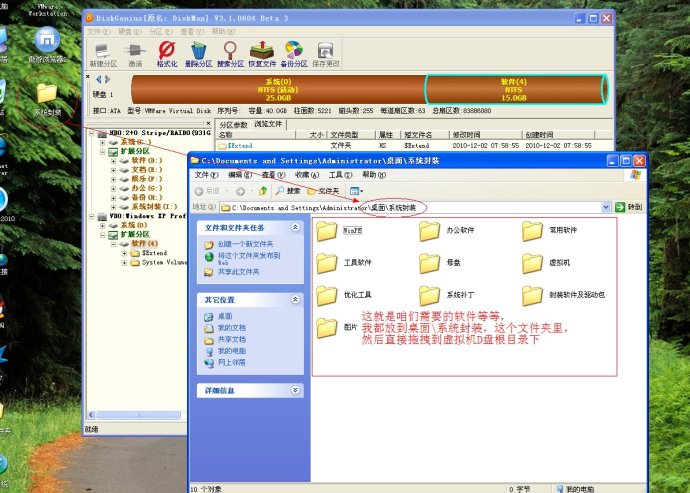This screenshot has width=690, height=493.
Task: Sort by the 修改时间 column header
Action: (485, 135)
